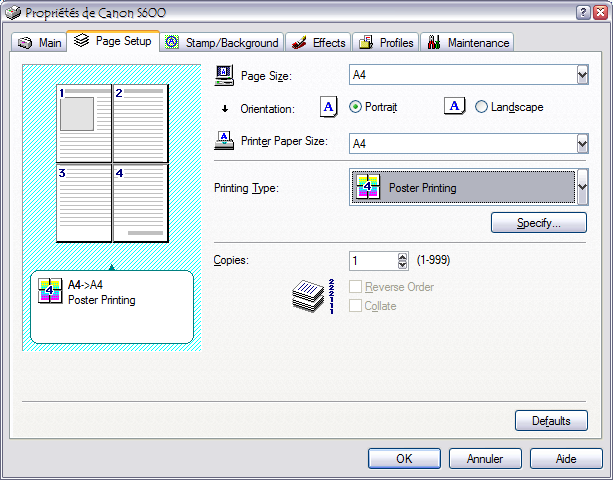
Task: Toggle the Collate checkbox
Action: pyautogui.click(x=355, y=305)
